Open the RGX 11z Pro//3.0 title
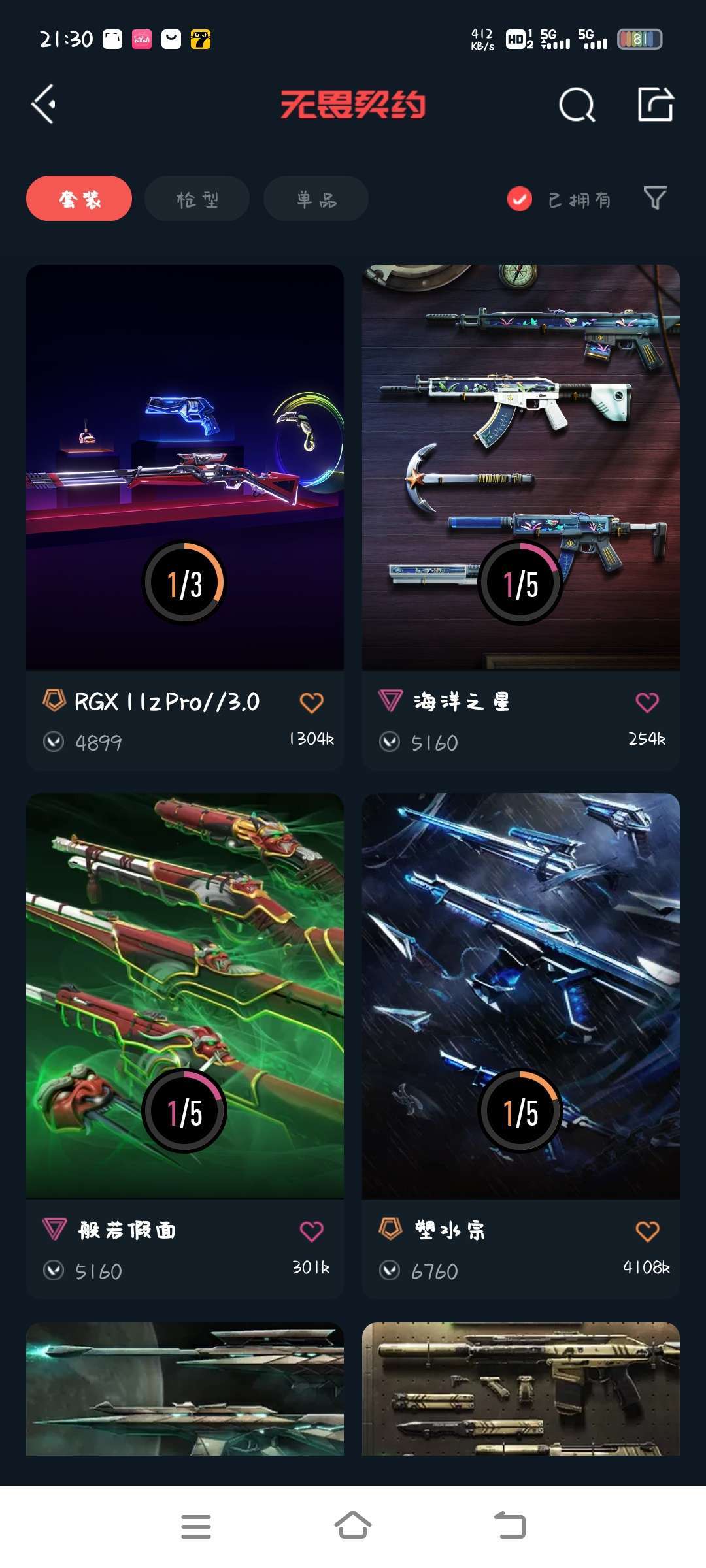 tap(167, 702)
